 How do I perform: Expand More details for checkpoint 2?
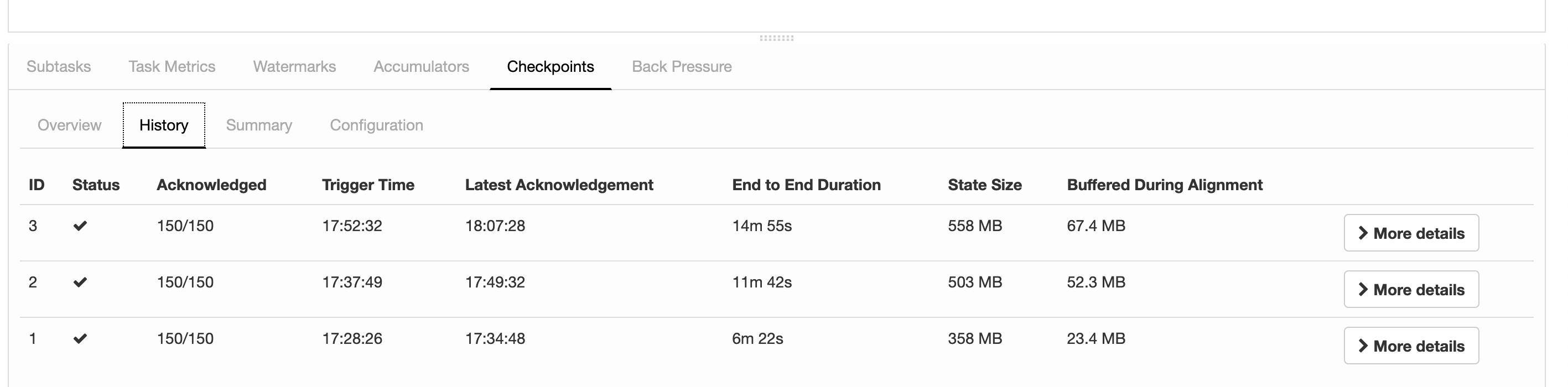[x=1411, y=290]
